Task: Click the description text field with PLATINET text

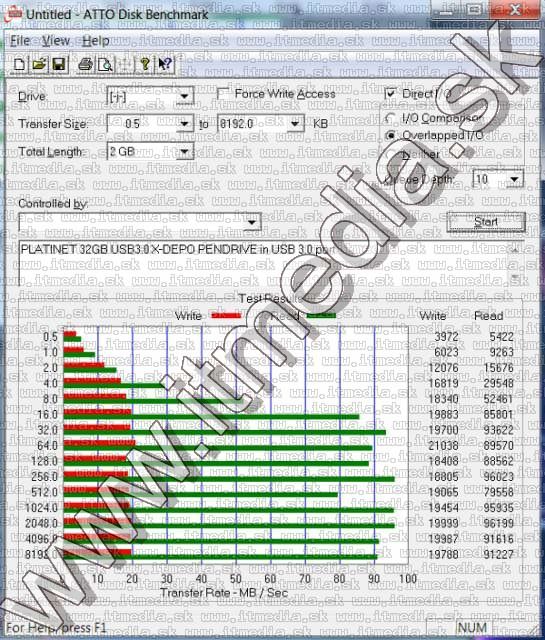Action: [263, 263]
